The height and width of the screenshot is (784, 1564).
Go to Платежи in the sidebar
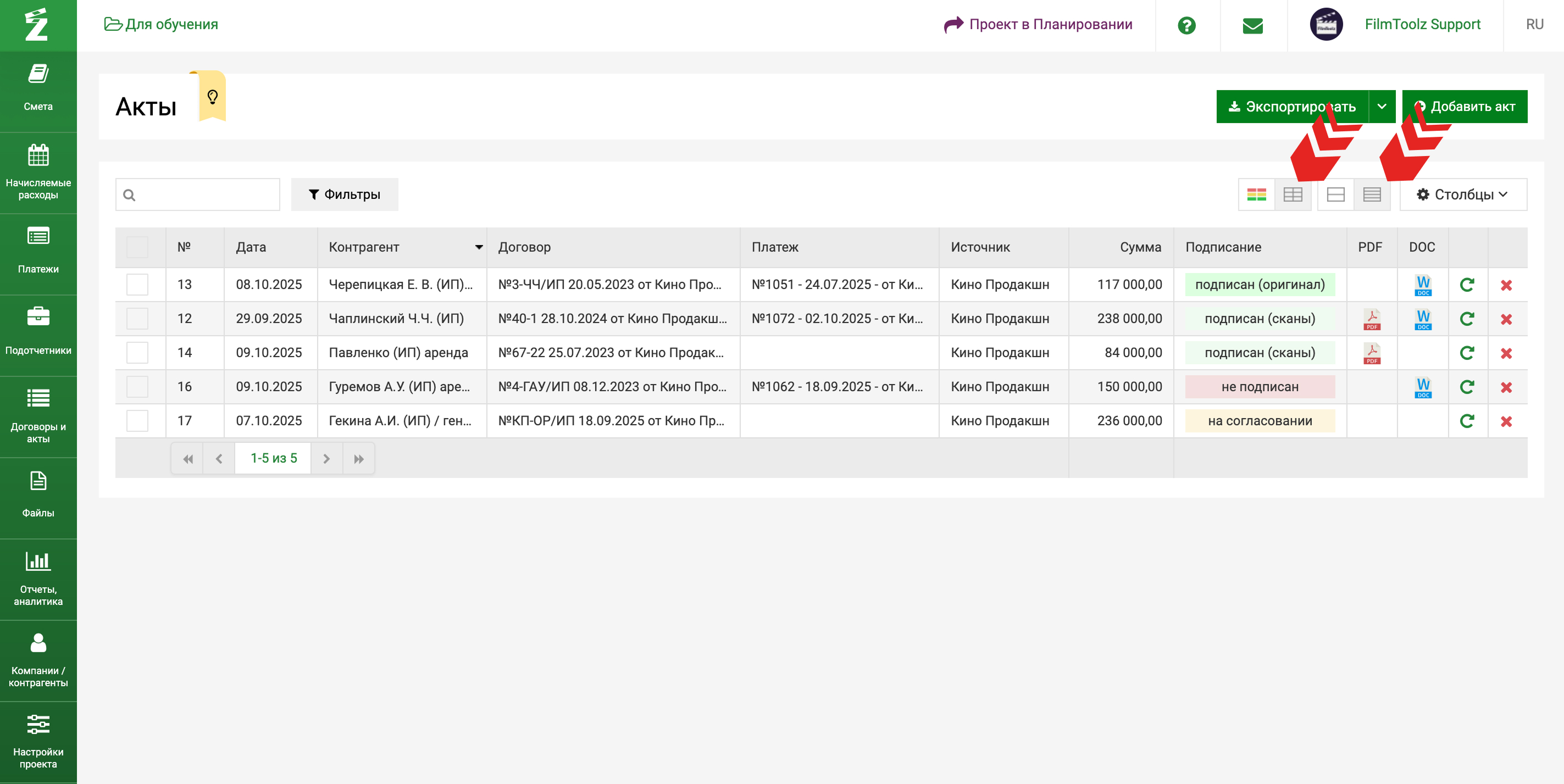[x=38, y=251]
